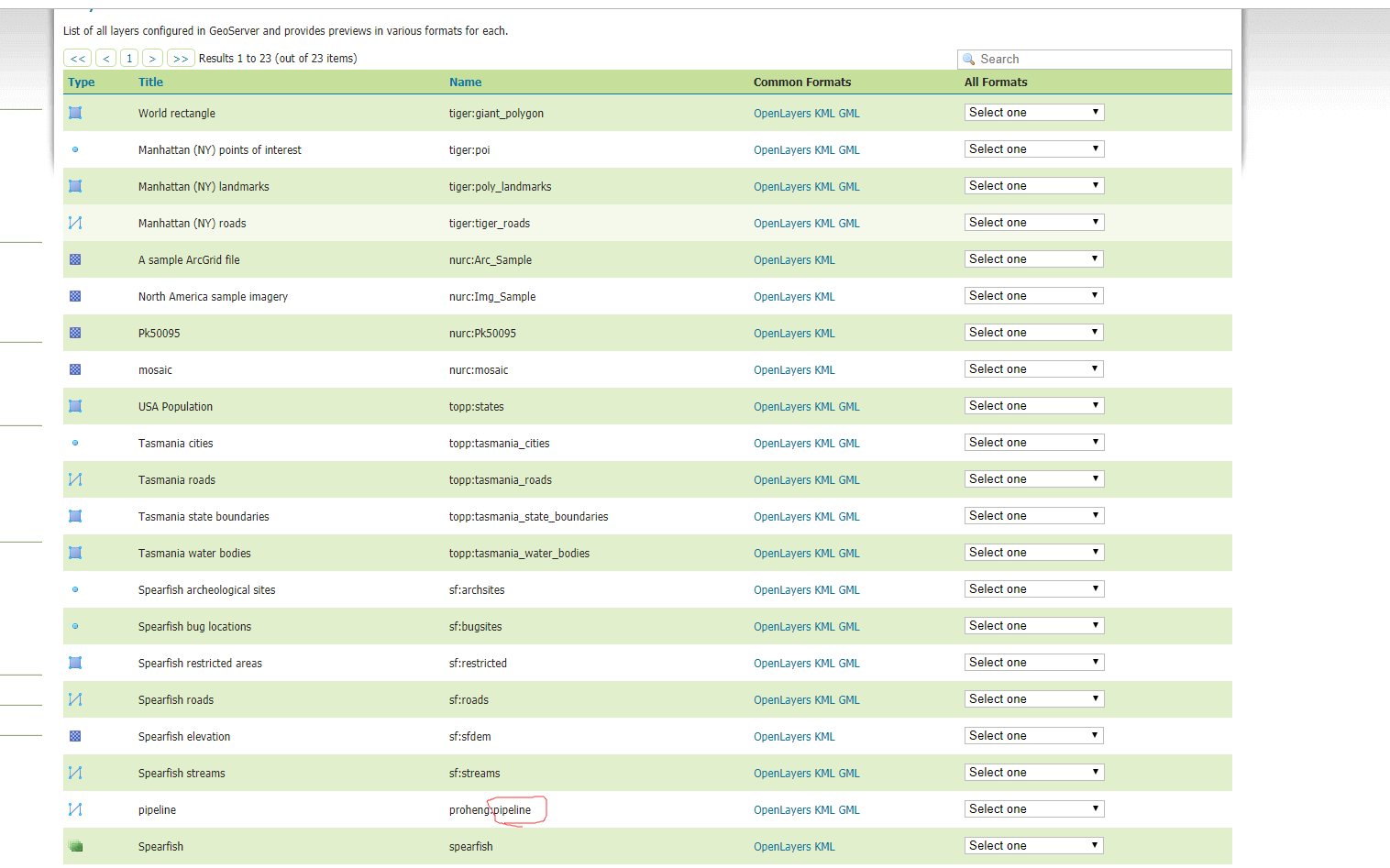Open format dropdown for World rectangle
This screenshot has height=868, width=1390.
pyautogui.click(x=1033, y=113)
